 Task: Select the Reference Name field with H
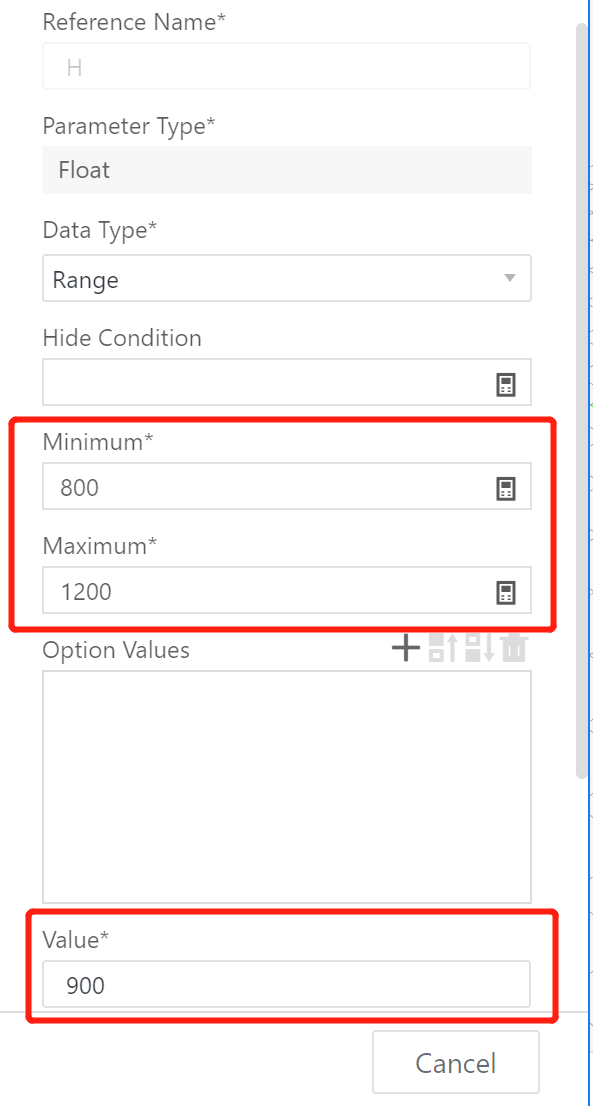[x=286, y=66]
